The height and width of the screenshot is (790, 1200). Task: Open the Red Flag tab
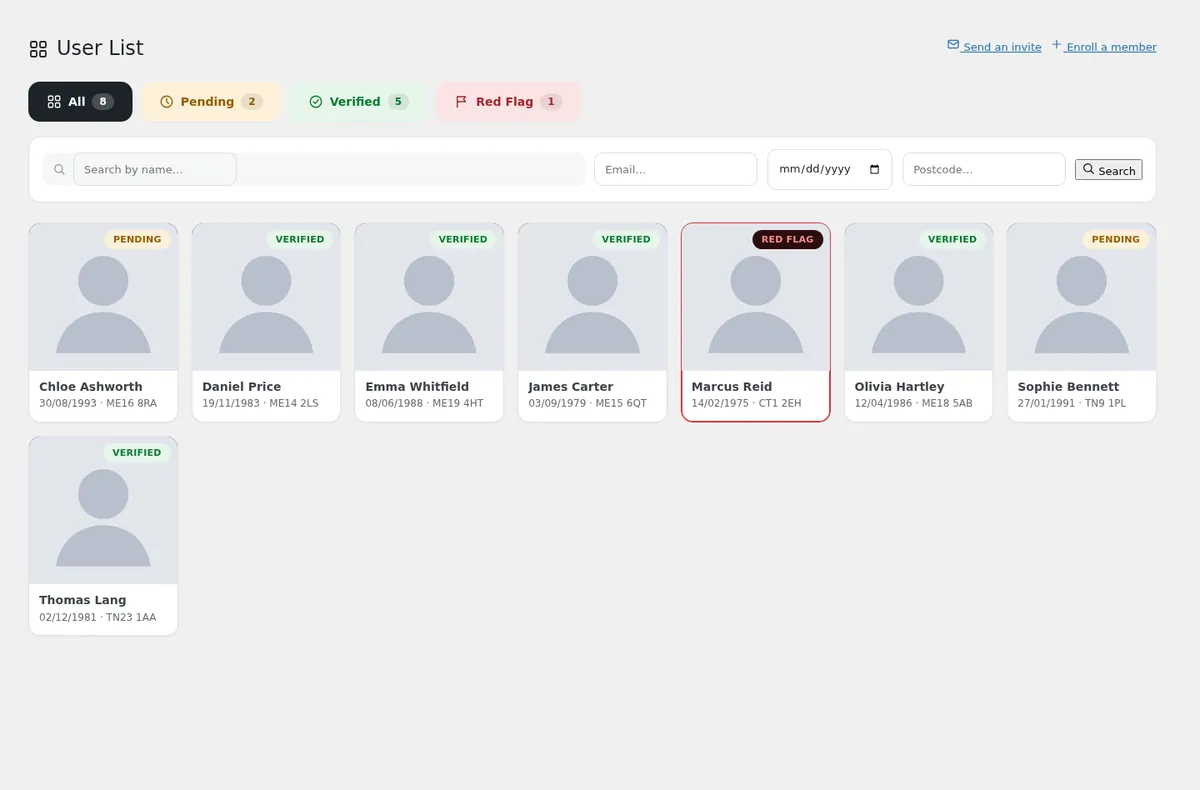(508, 102)
